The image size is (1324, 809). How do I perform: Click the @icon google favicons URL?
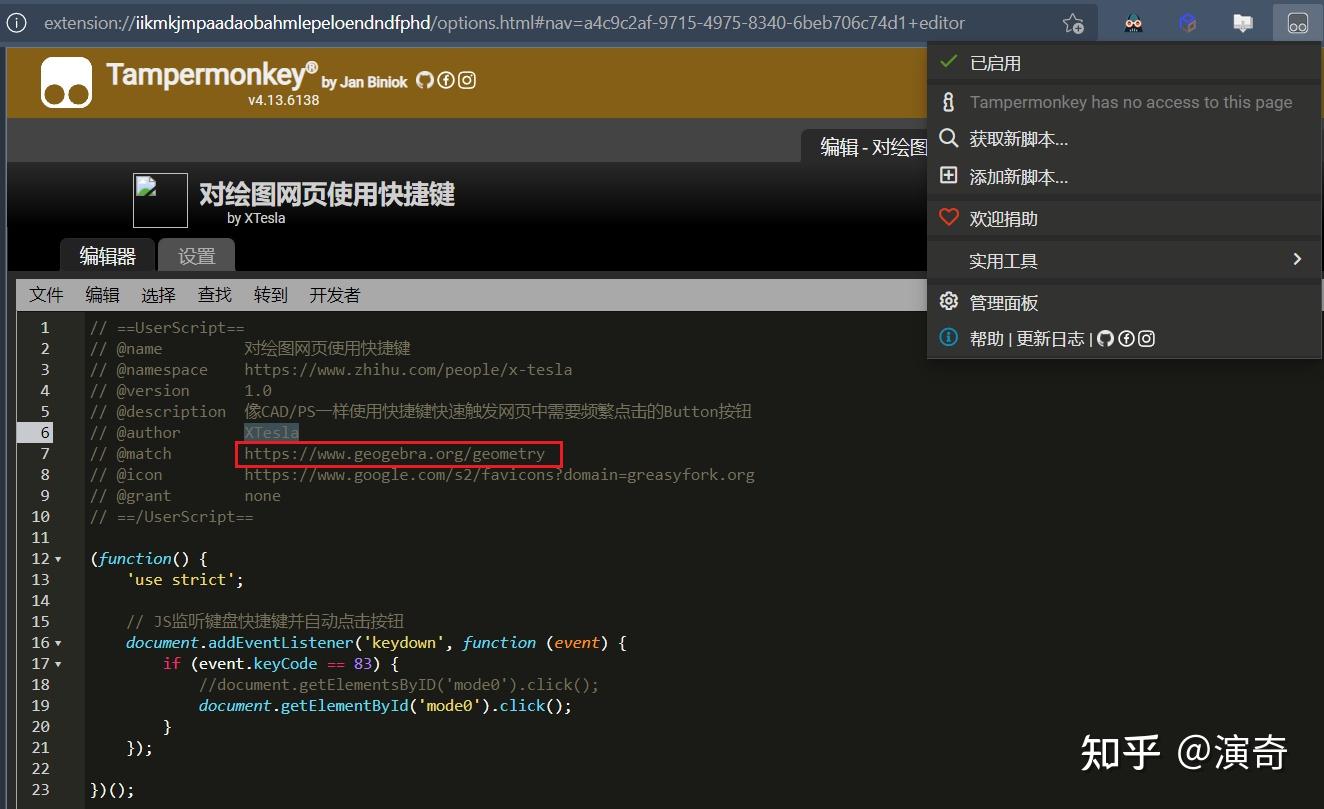click(499, 475)
